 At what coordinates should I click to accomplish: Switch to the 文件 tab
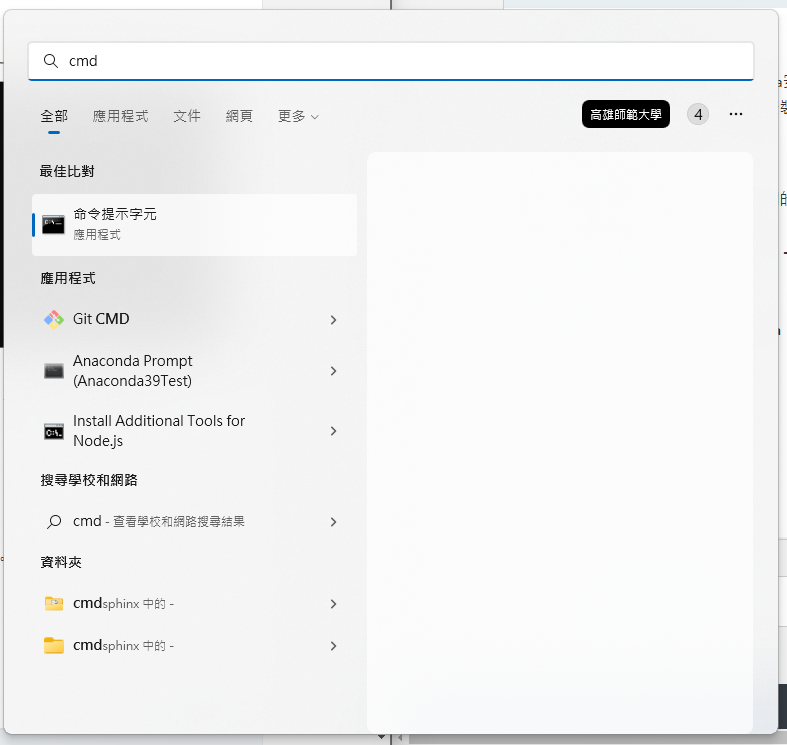[x=187, y=116]
